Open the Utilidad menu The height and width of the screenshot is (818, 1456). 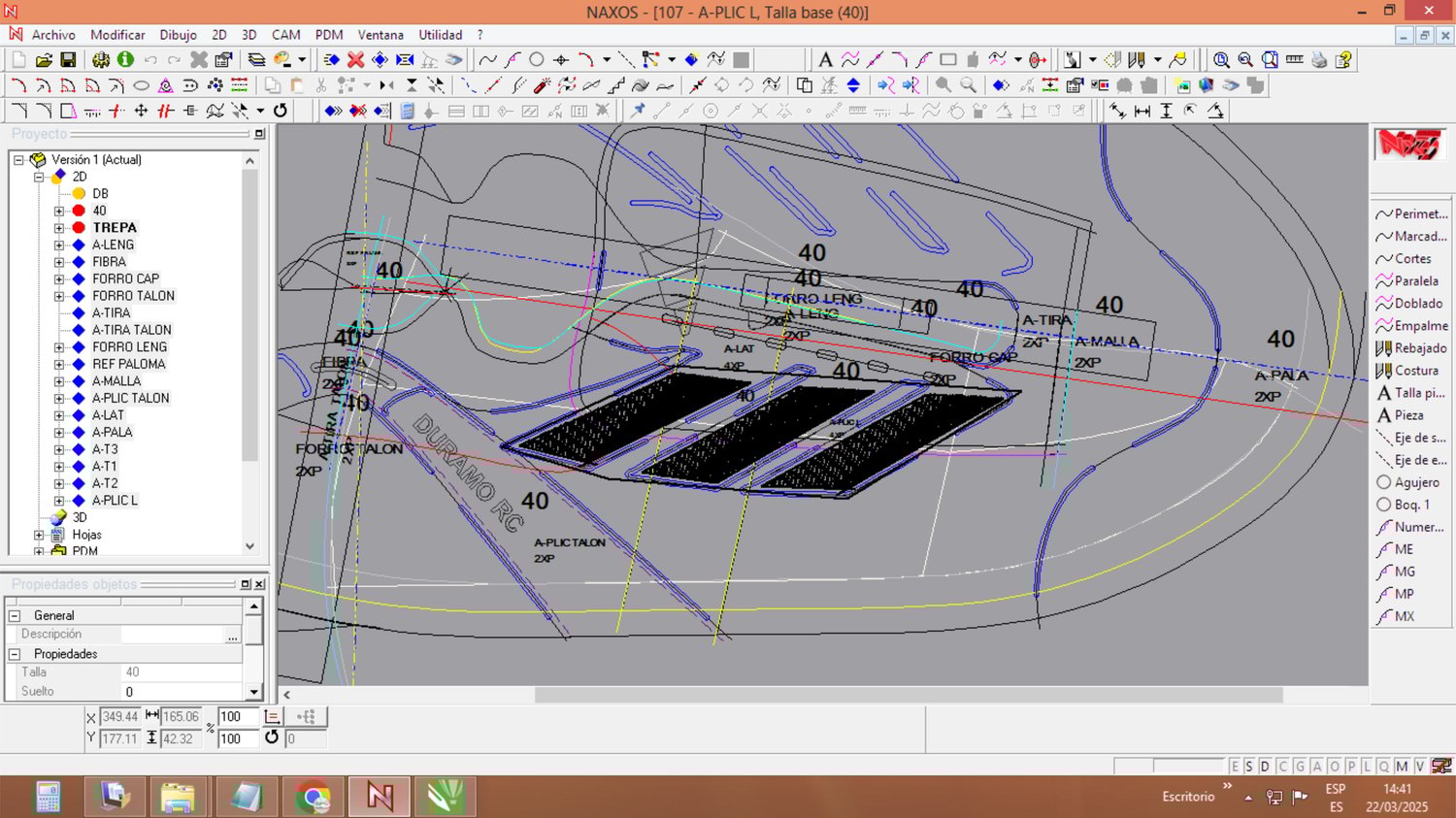[x=440, y=35]
